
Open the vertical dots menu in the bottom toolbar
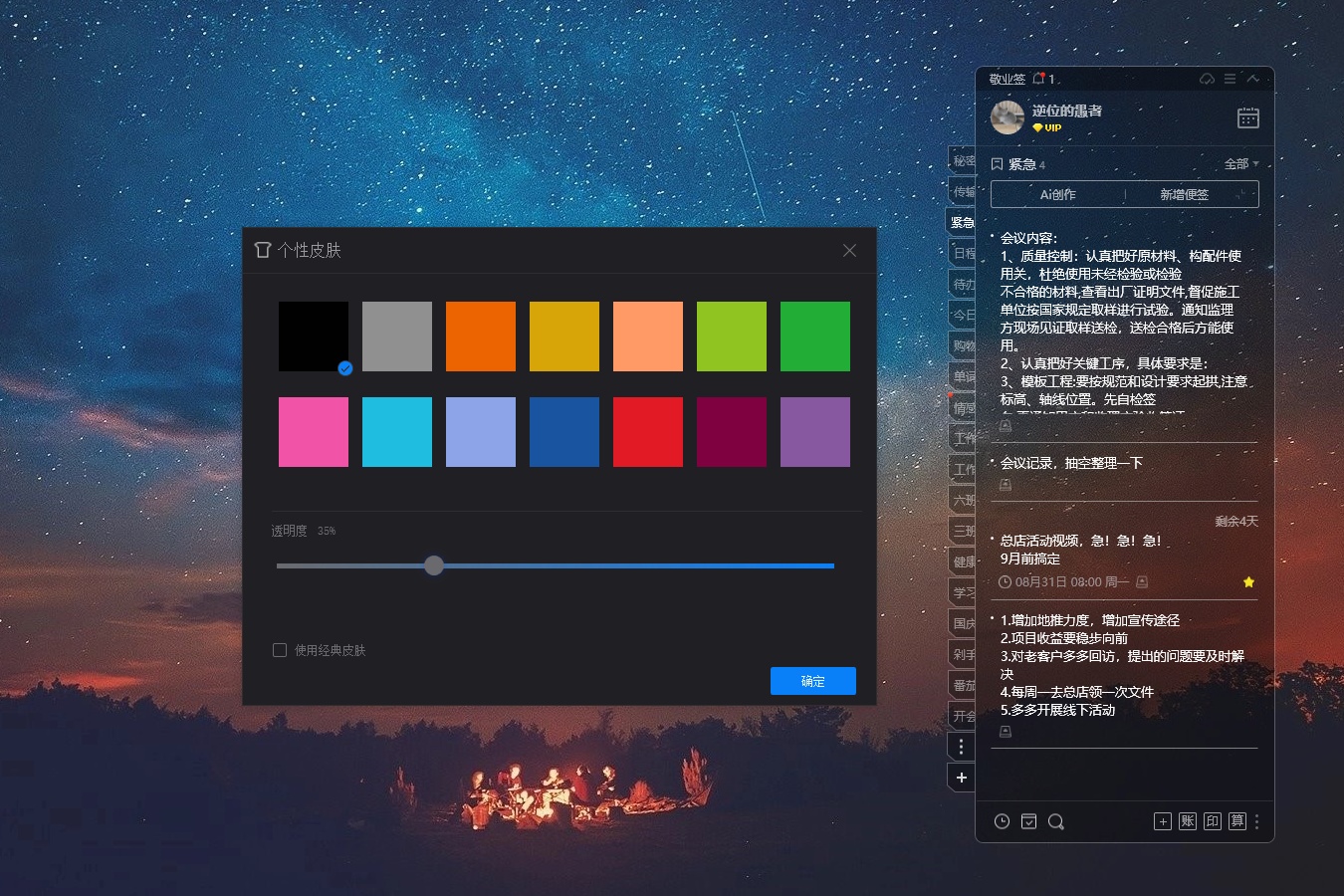(x=1256, y=821)
